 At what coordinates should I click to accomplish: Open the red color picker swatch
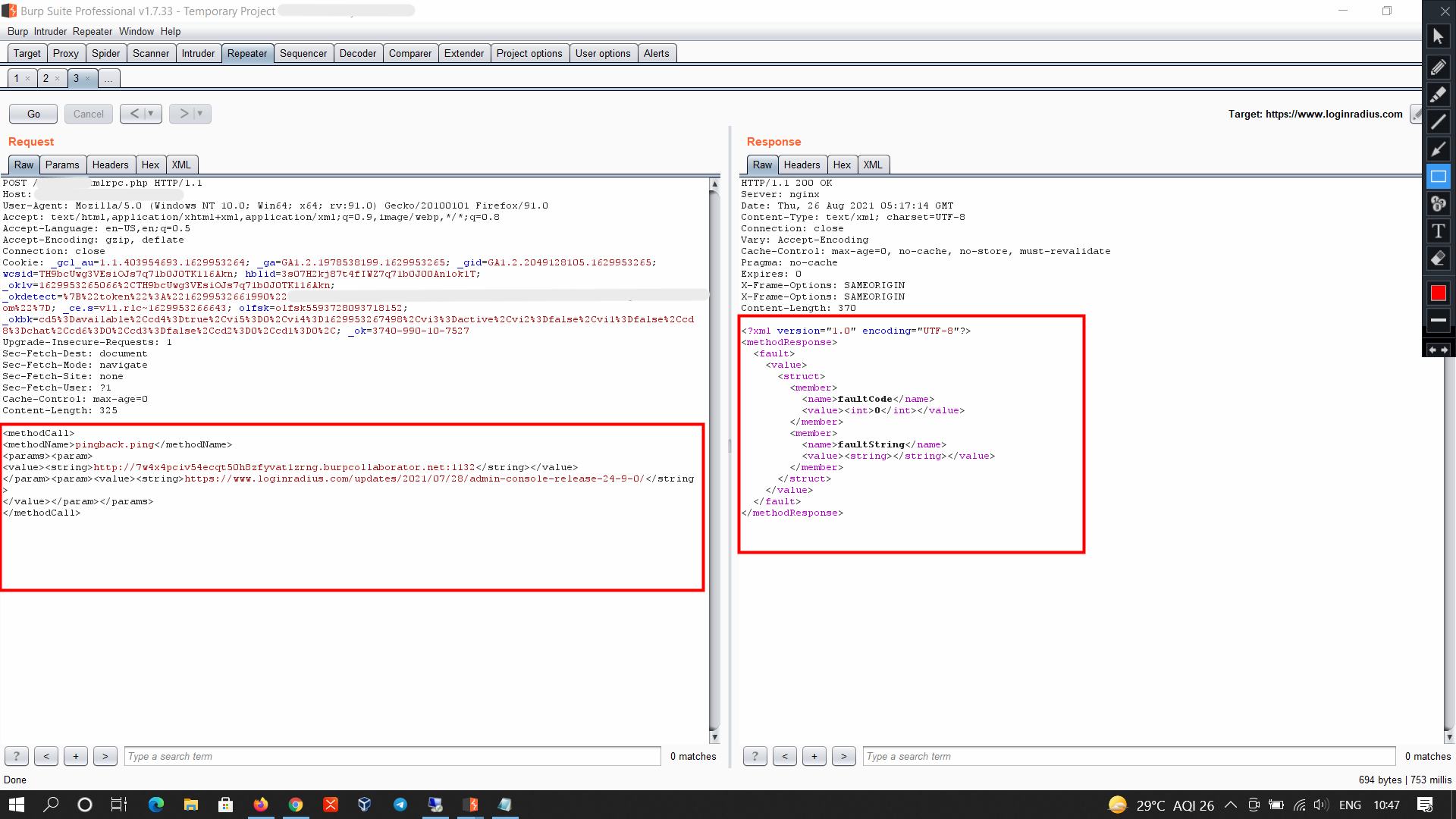pos(1438,293)
